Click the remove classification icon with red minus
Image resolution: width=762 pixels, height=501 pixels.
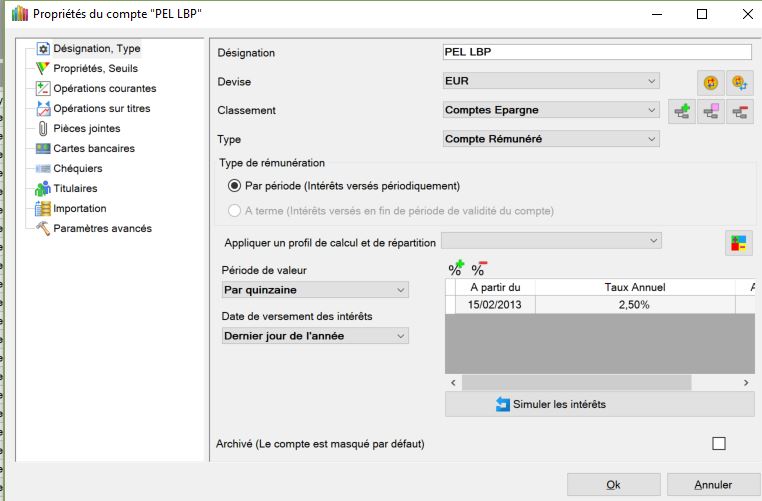point(740,112)
